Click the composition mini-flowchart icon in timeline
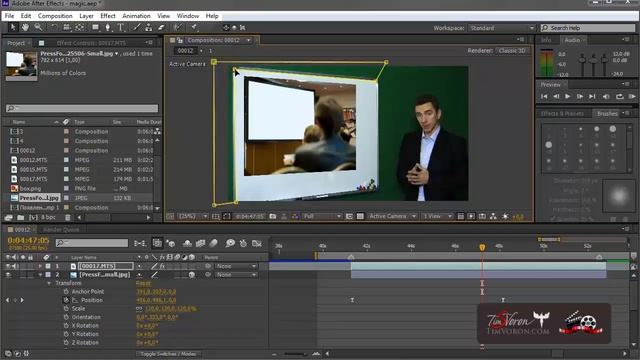The image size is (640, 360). coord(140,243)
